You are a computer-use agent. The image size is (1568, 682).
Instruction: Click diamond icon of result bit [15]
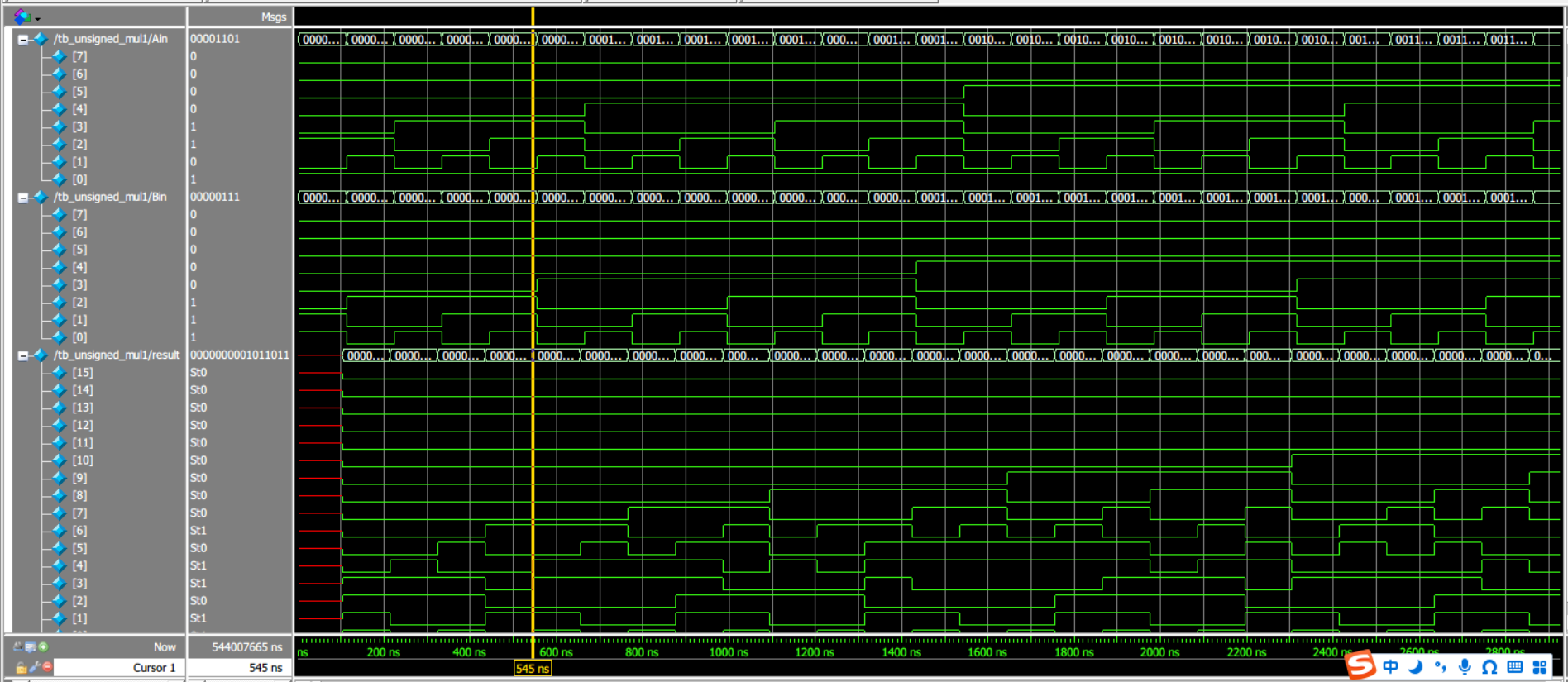(x=60, y=373)
